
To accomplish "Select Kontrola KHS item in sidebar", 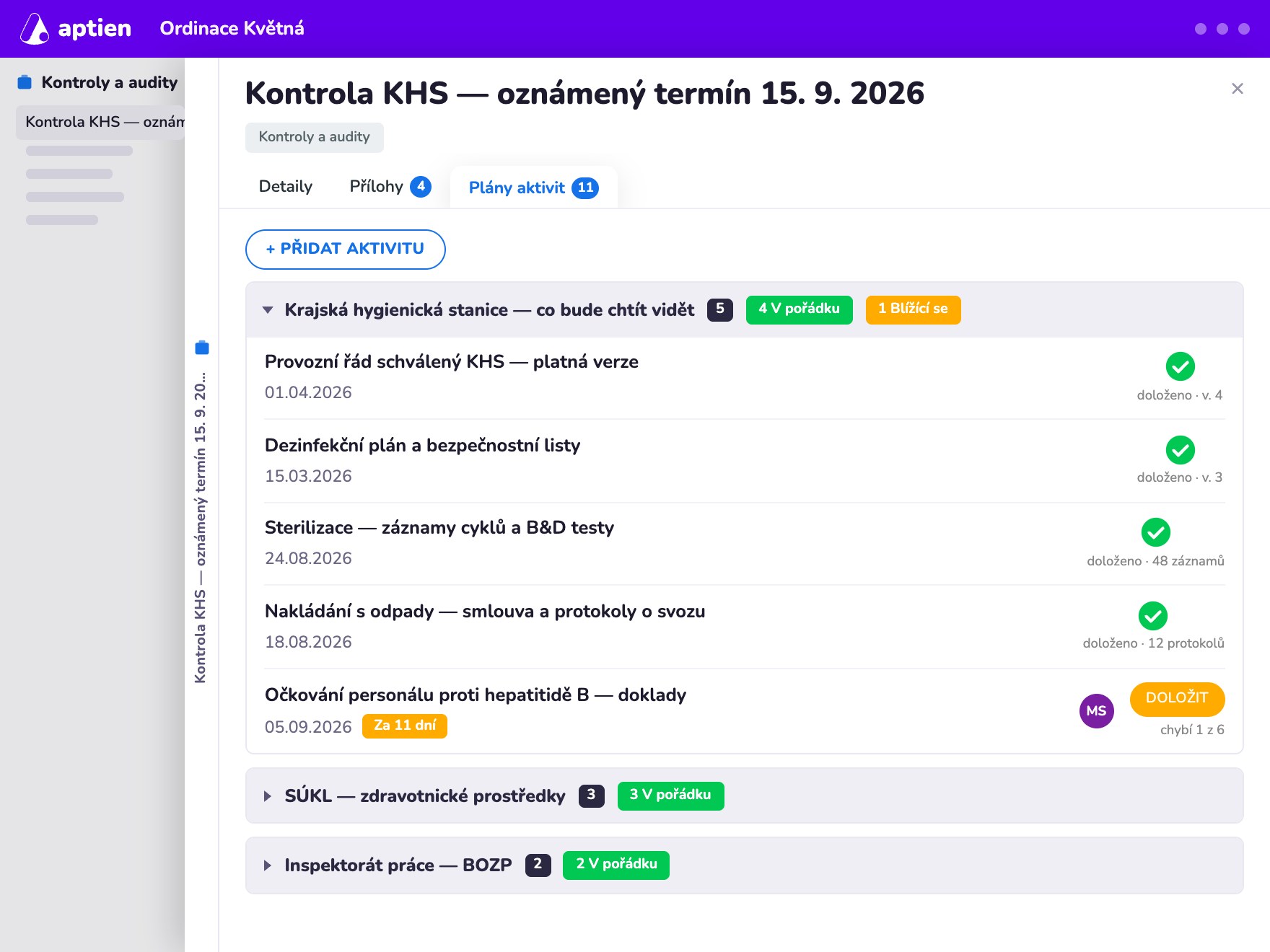I will (101, 122).
